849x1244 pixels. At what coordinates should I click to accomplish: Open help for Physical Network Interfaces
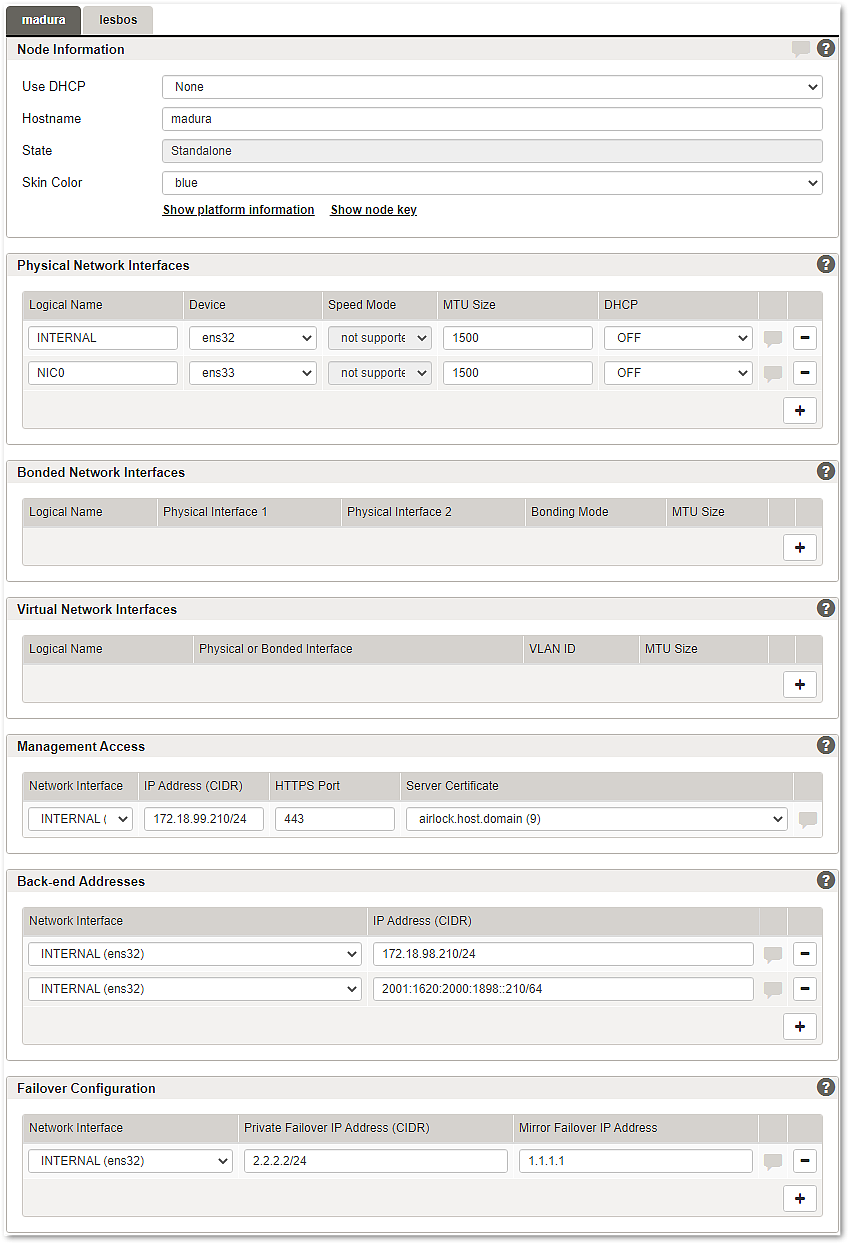click(826, 264)
